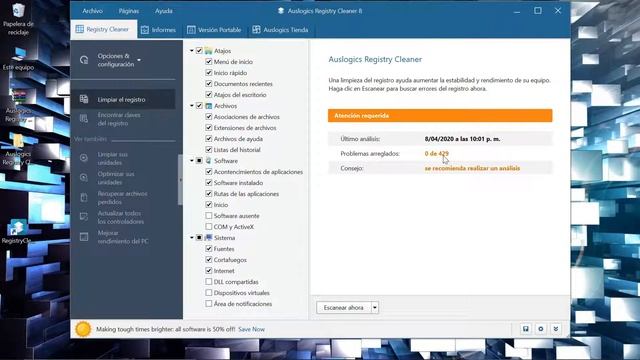Screen dimensions: 640x360
Task: Click the Atajos category folder icon
Action: (x=209, y=51)
